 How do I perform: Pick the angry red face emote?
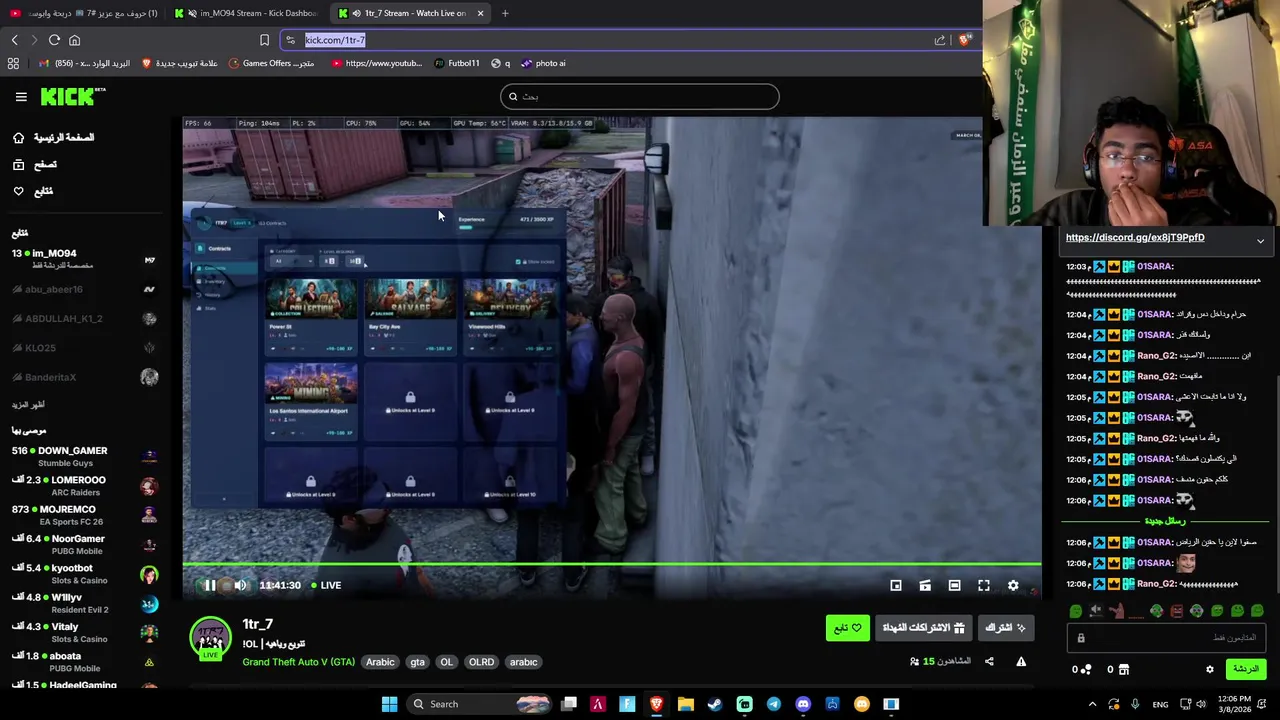click(x=1176, y=611)
